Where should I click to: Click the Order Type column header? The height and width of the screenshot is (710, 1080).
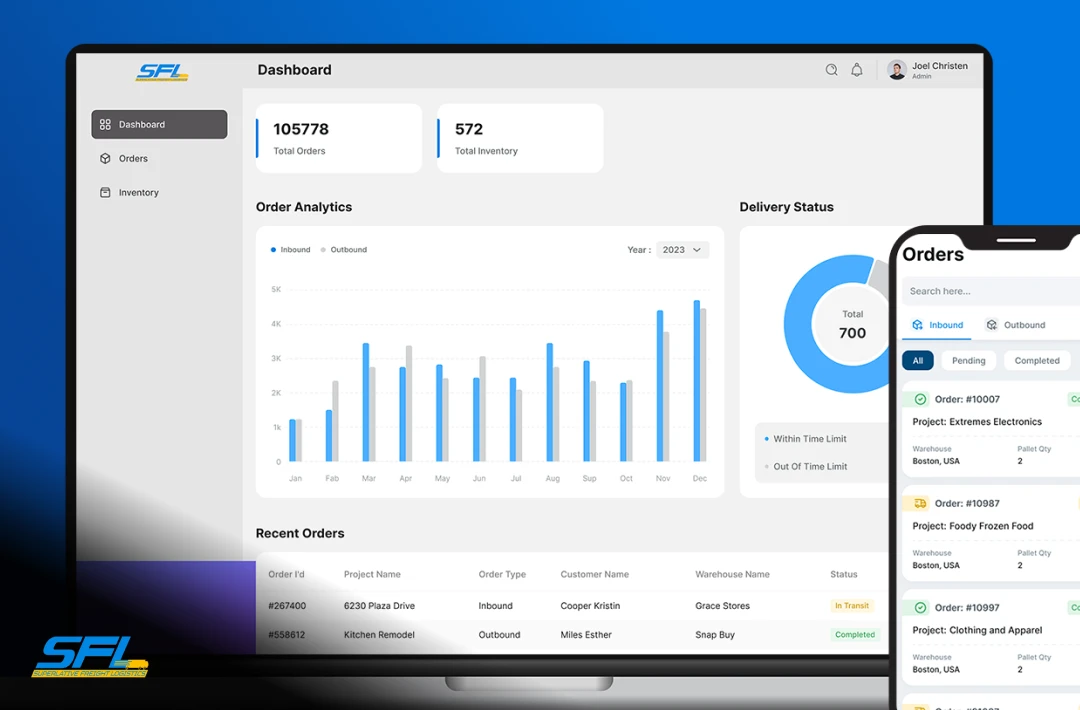point(502,574)
